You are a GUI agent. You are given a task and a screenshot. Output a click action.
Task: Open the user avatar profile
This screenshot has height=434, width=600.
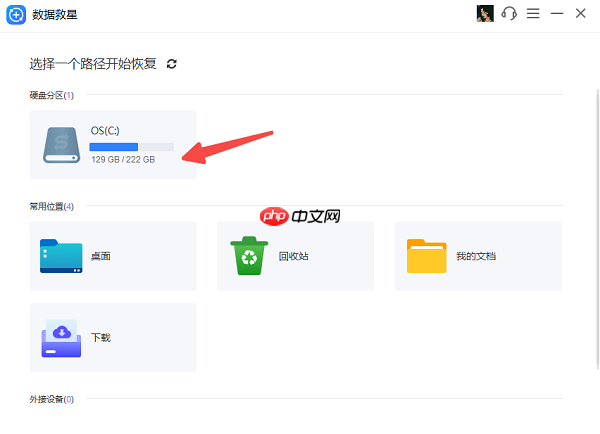pyautogui.click(x=485, y=13)
